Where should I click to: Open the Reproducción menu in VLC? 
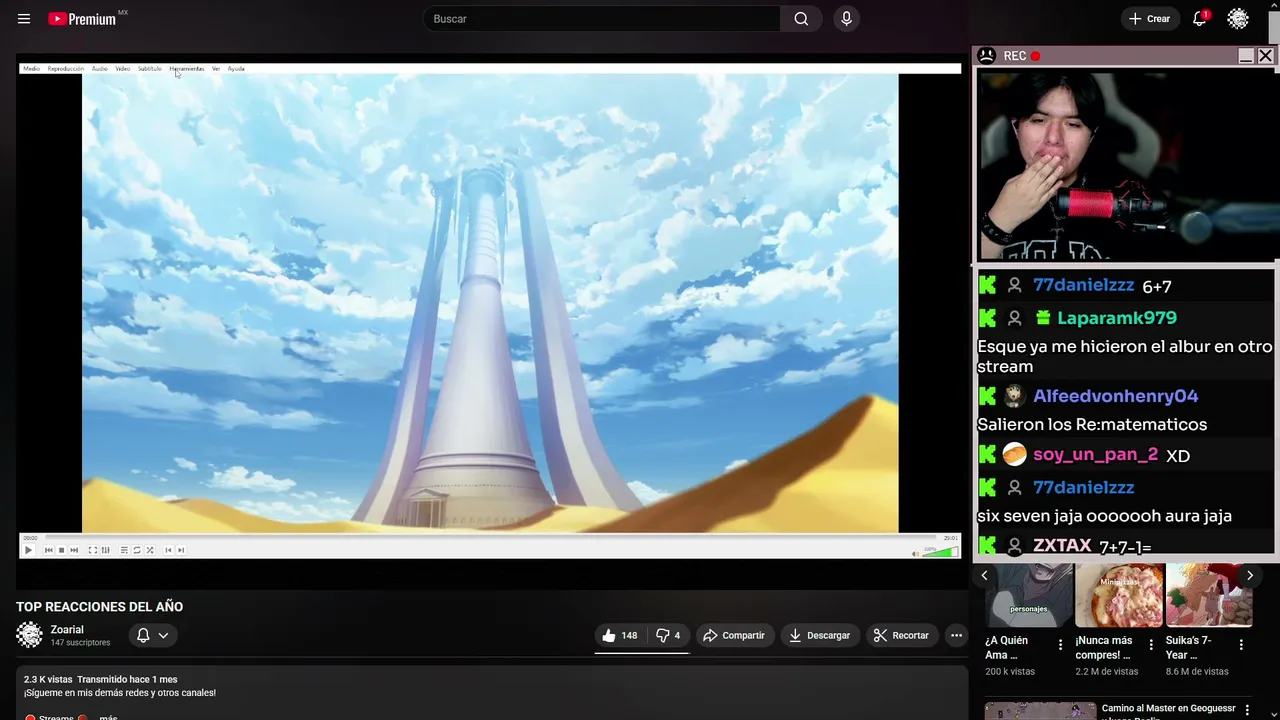pos(66,69)
